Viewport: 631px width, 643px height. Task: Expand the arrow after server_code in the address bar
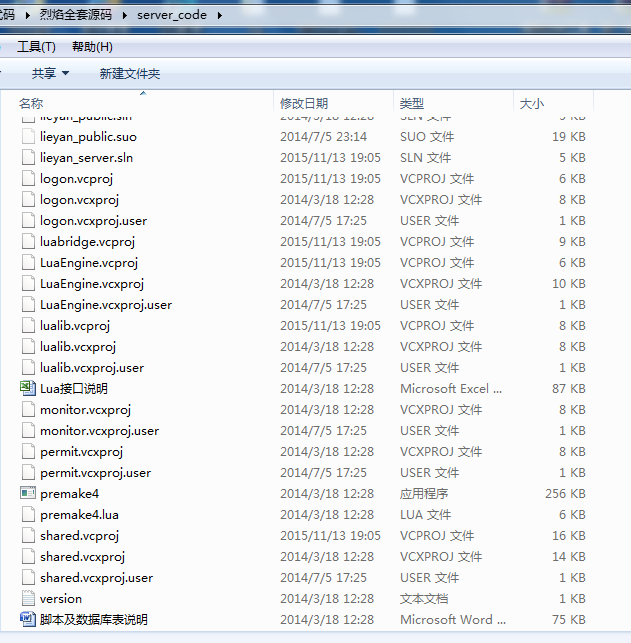point(220,15)
